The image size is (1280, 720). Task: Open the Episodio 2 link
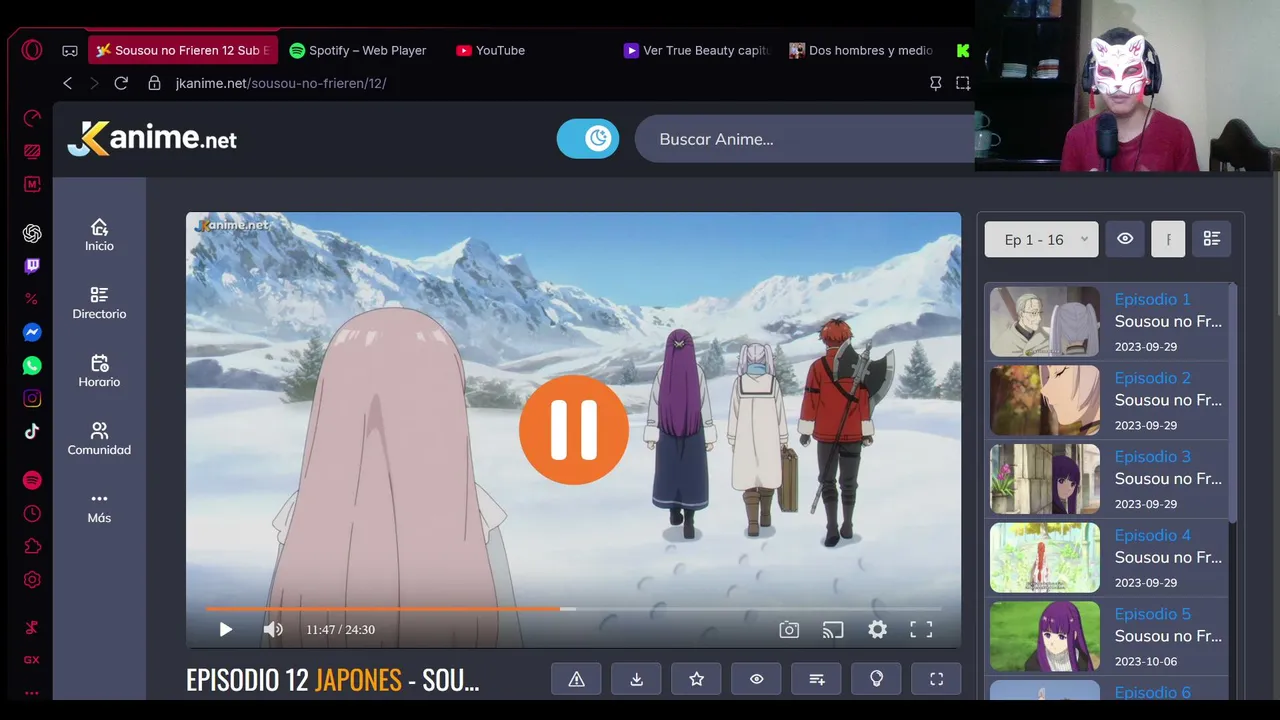click(1152, 378)
